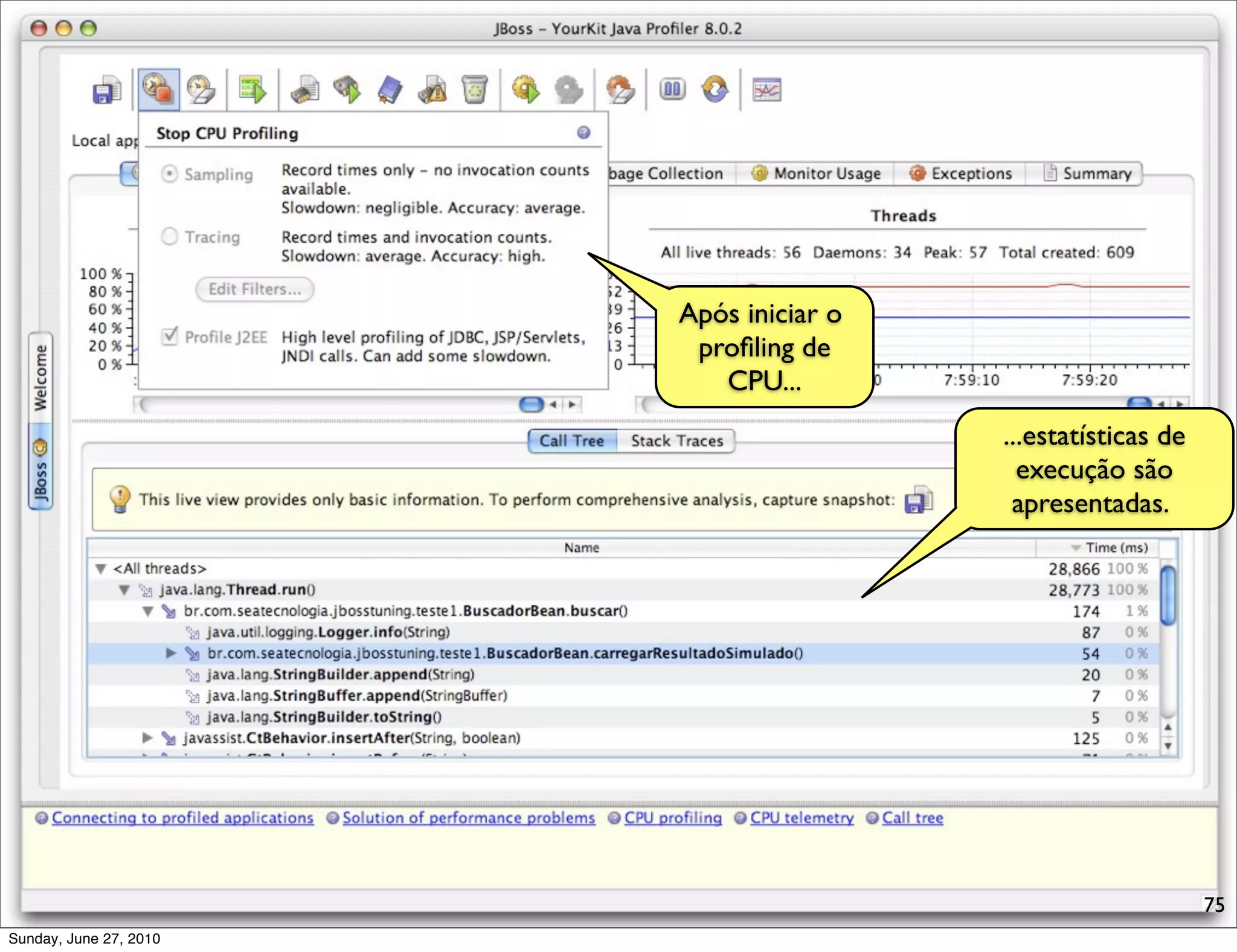Select the Tracing radio button
Viewport: 1237px width, 952px height.
pyautogui.click(x=170, y=236)
